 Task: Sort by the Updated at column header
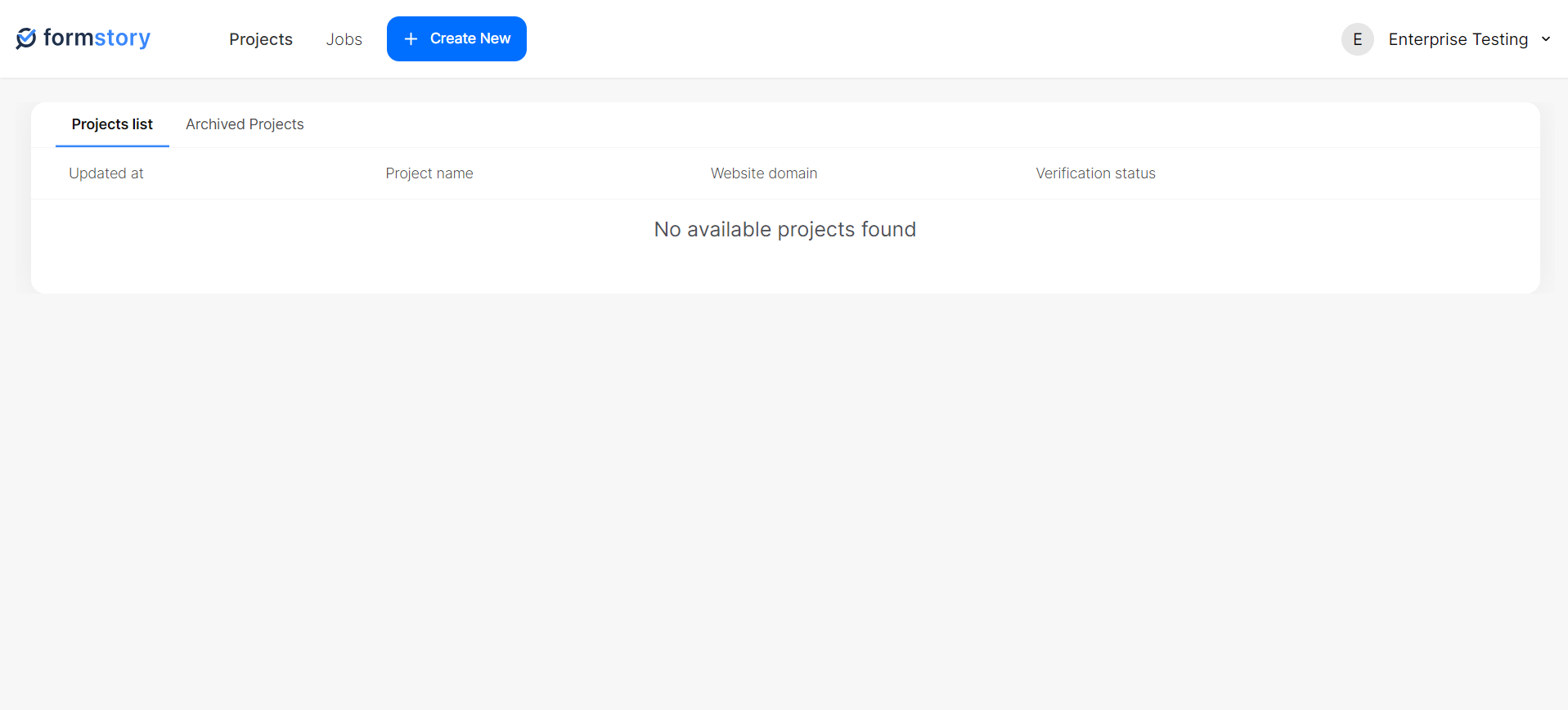click(x=106, y=173)
